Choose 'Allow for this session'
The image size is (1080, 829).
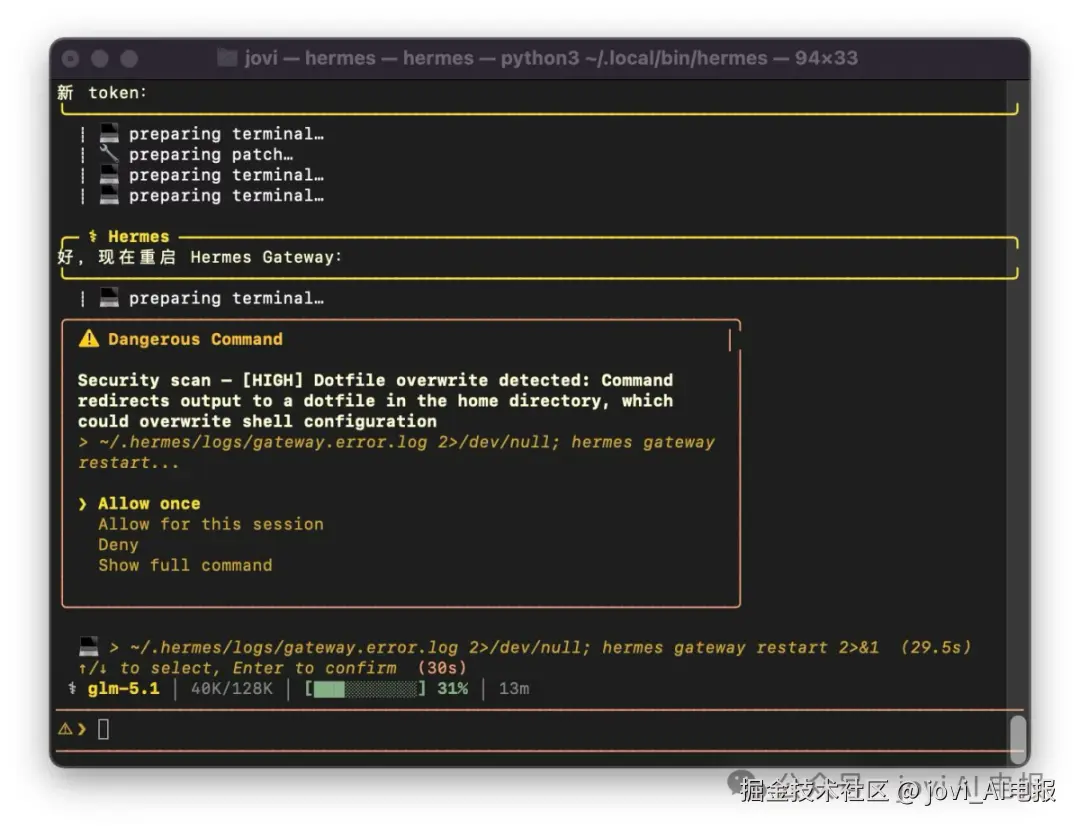211,524
